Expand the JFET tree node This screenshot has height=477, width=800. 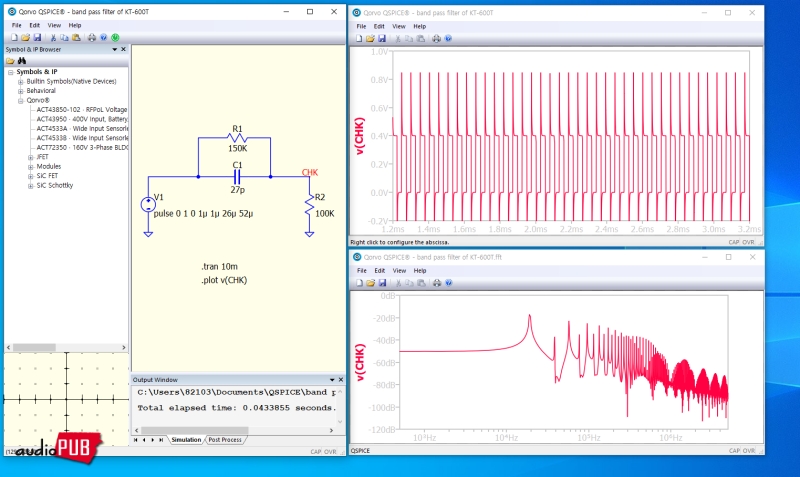click(x=31, y=157)
